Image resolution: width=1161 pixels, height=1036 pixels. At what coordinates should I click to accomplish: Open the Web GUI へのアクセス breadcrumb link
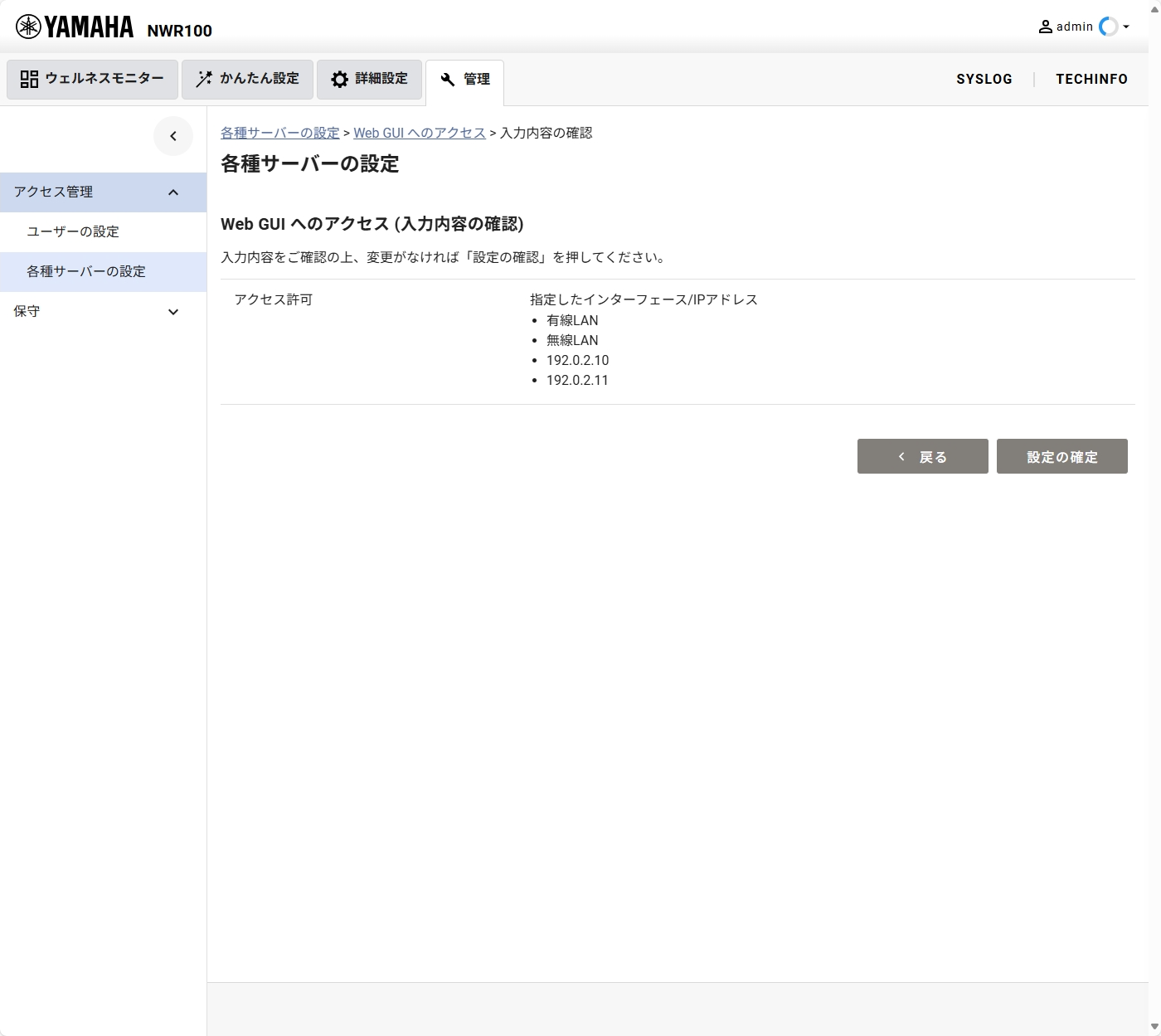419,133
